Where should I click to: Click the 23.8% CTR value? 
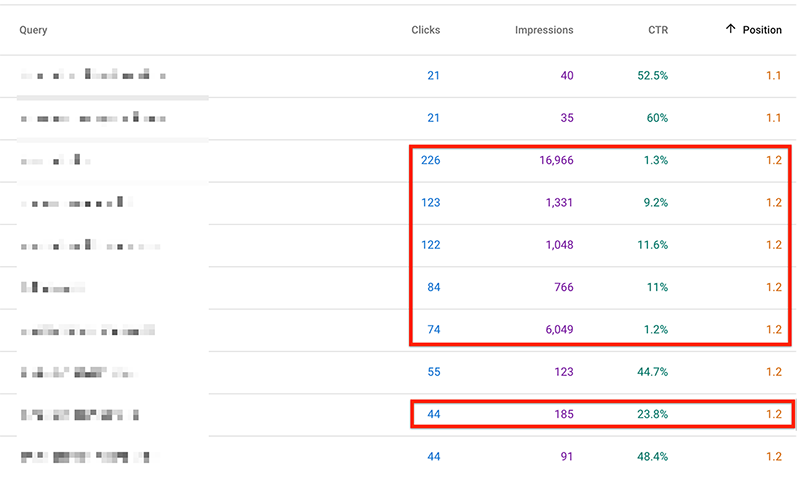point(653,414)
